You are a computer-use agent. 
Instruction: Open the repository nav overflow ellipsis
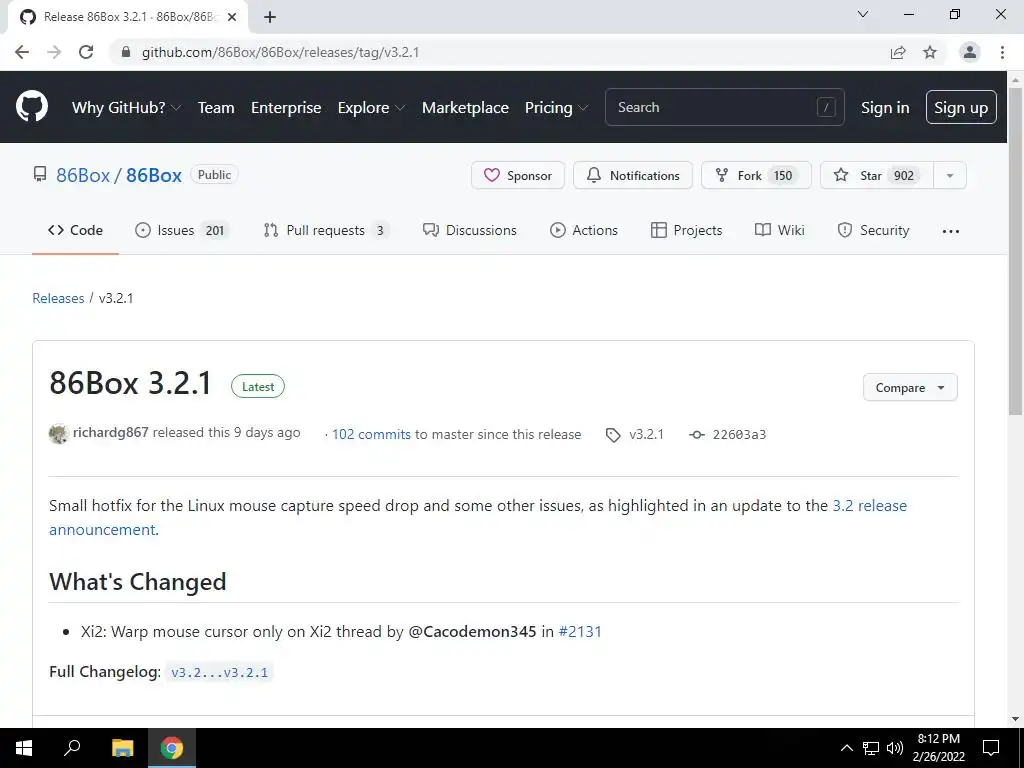[x=951, y=231]
